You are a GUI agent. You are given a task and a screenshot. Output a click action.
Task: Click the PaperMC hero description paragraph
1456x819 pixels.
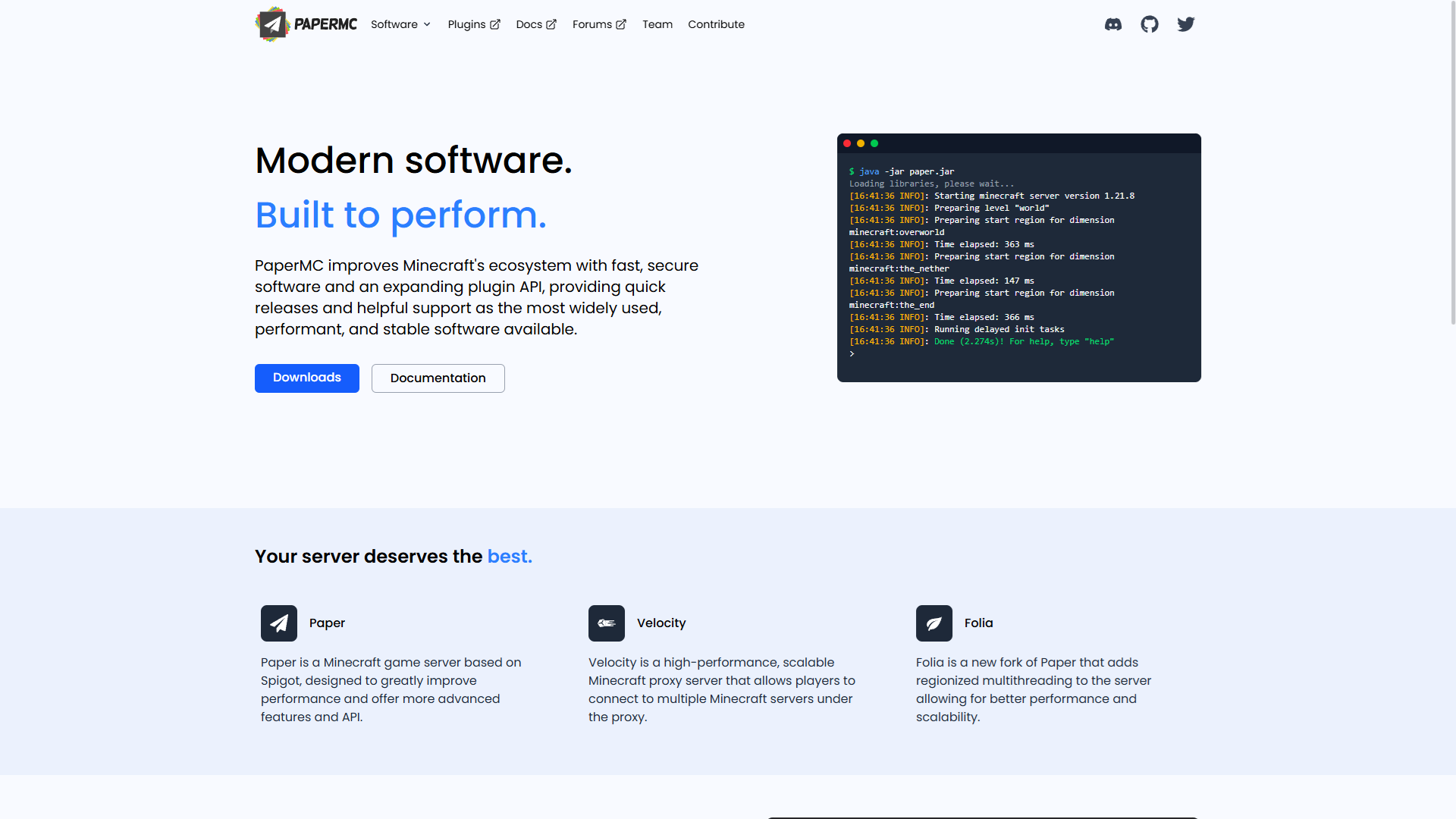pyautogui.click(x=476, y=297)
